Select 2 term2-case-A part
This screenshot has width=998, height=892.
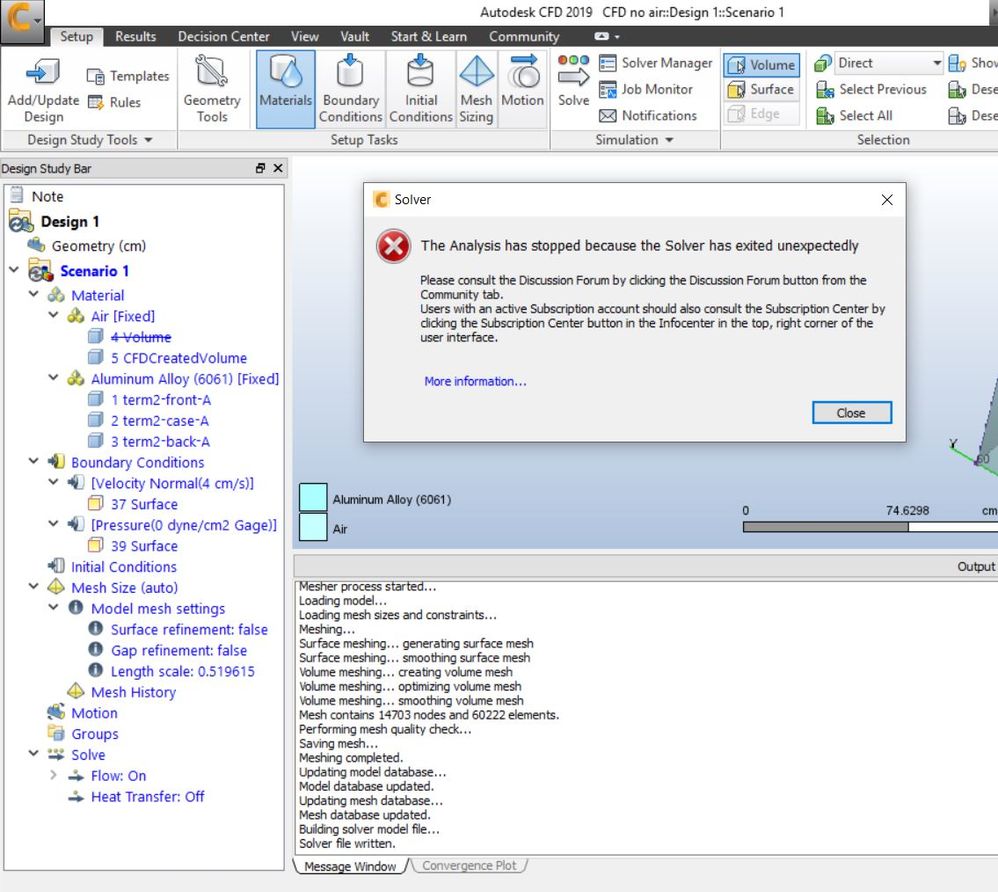click(x=159, y=421)
